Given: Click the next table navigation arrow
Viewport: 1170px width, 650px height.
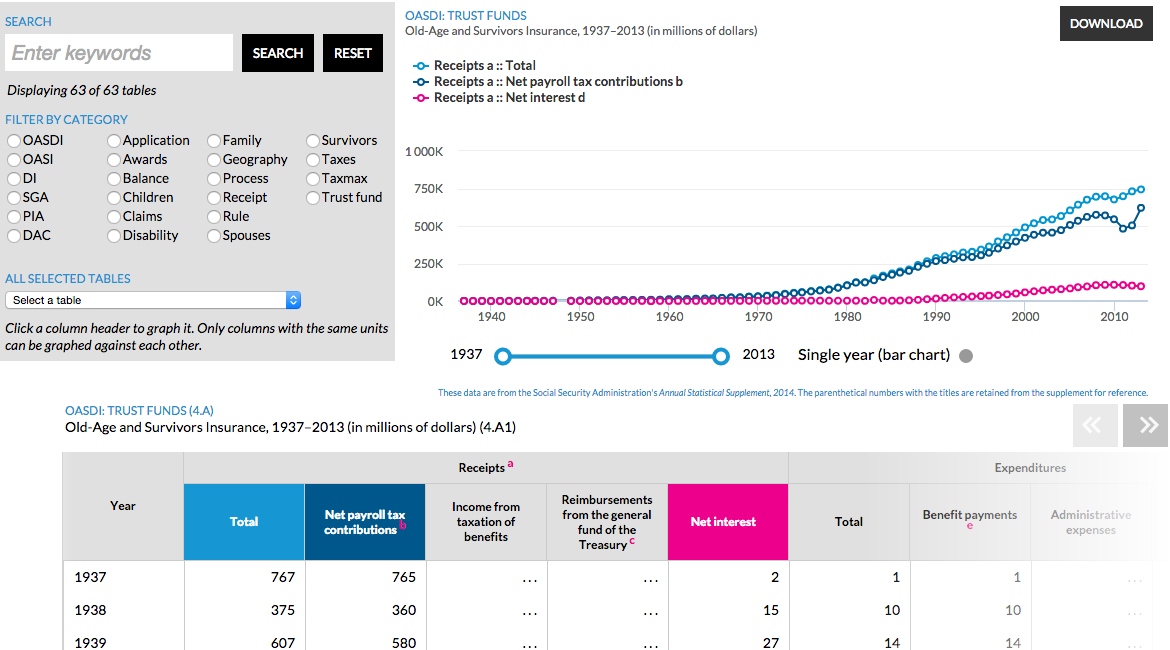Looking at the screenshot, I should pos(1144,425).
